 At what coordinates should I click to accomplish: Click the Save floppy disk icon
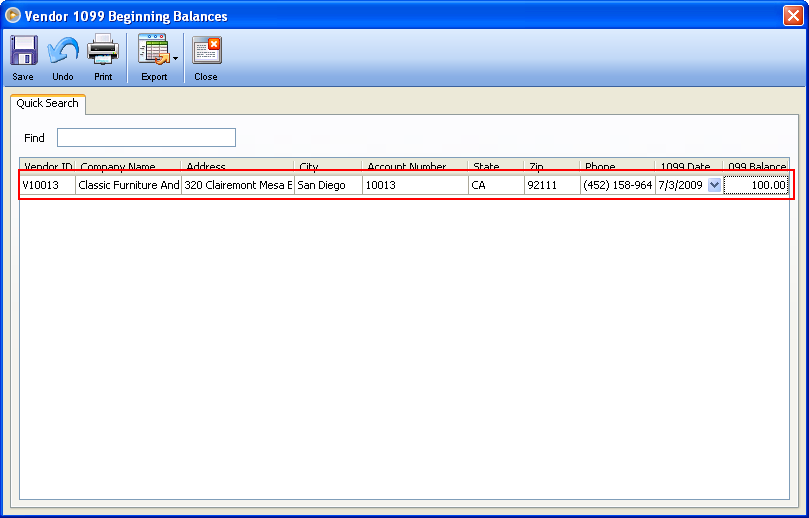click(x=23, y=50)
